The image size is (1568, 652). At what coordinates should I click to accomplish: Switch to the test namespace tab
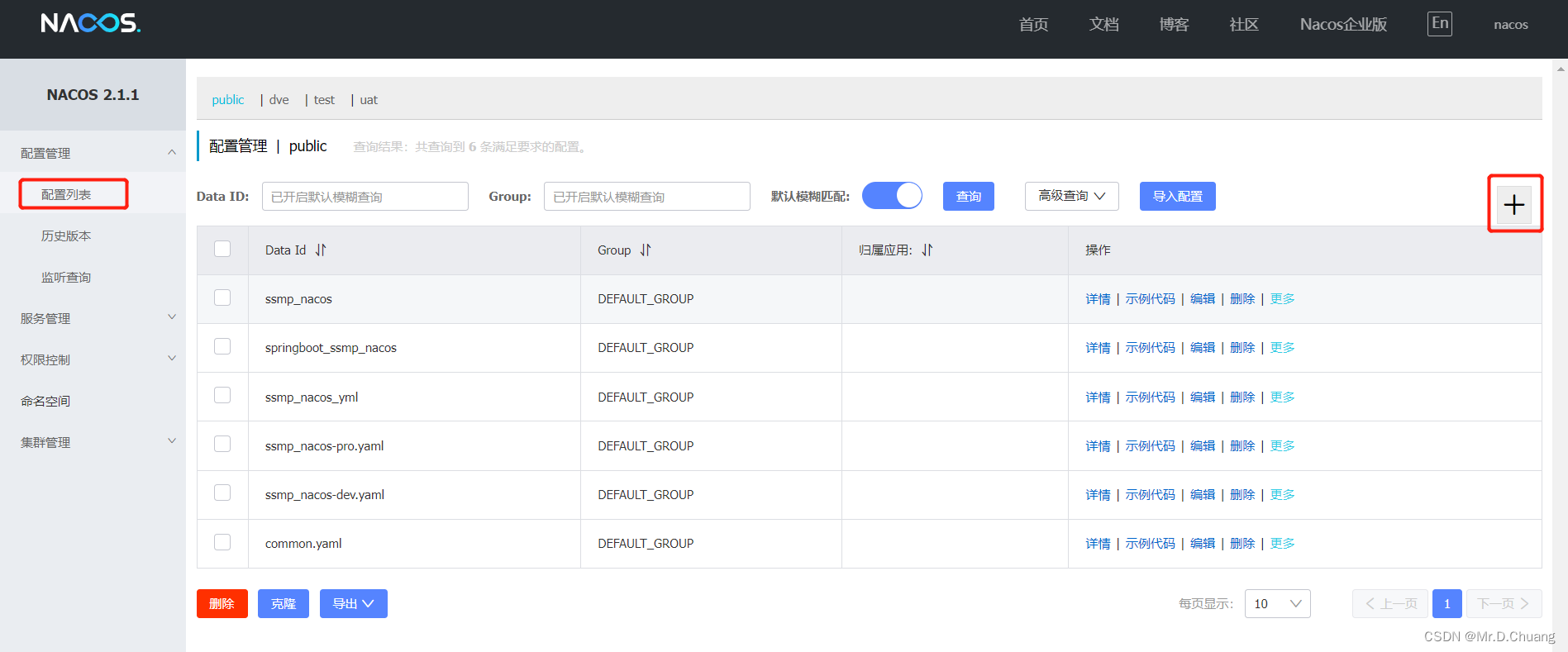click(324, 100)
